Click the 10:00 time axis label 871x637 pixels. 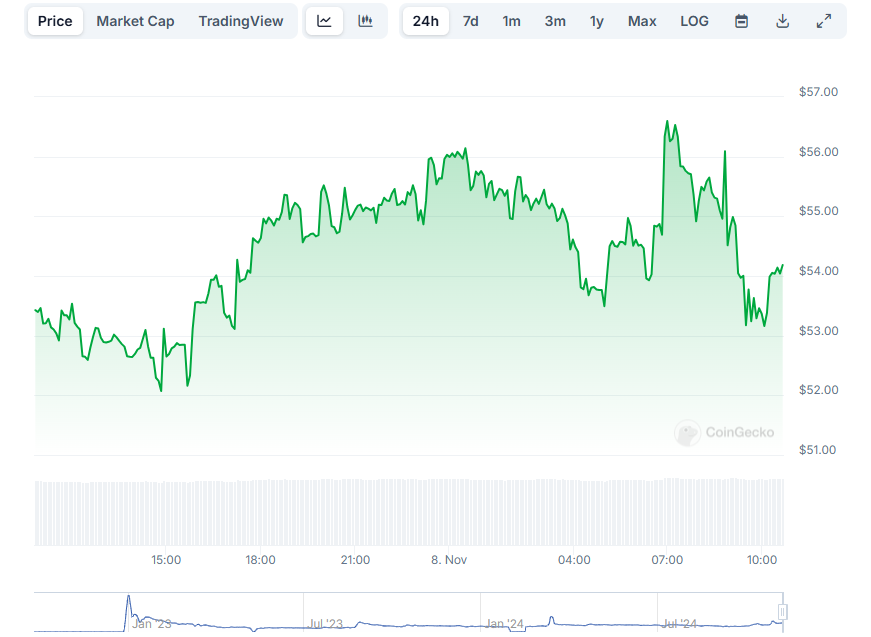762,560
